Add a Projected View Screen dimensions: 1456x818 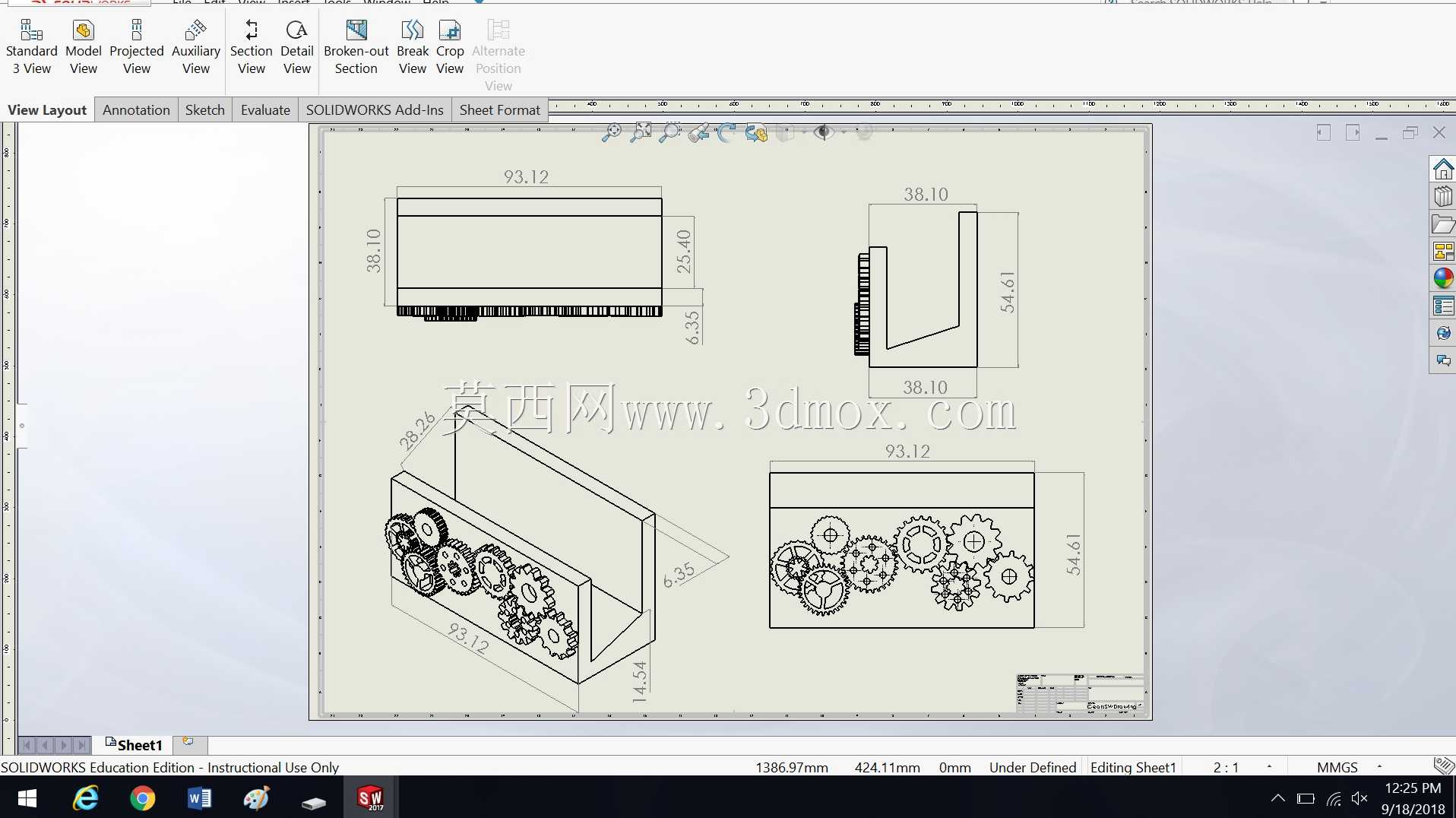coord(137,47)
